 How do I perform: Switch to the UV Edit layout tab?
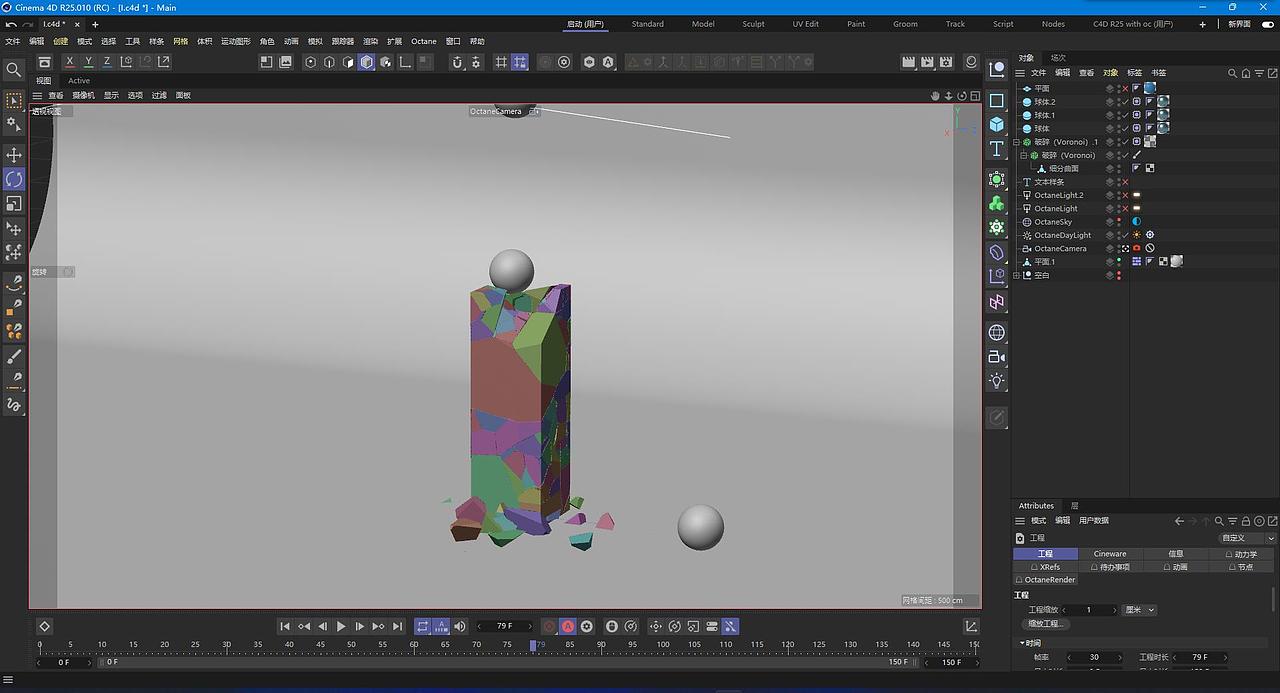[x=805, y=24]
